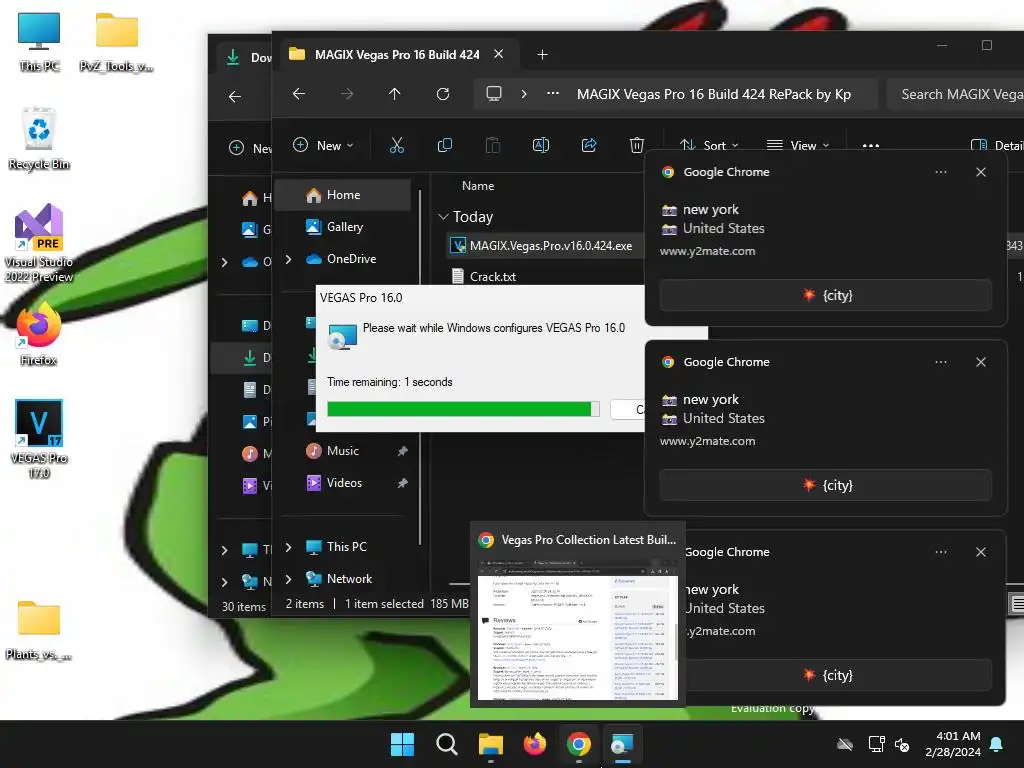This screenshot has height=768, width=1024.
Task: Click the Paste icon in Explorer toolbar
Action: (x=493, y=145)
